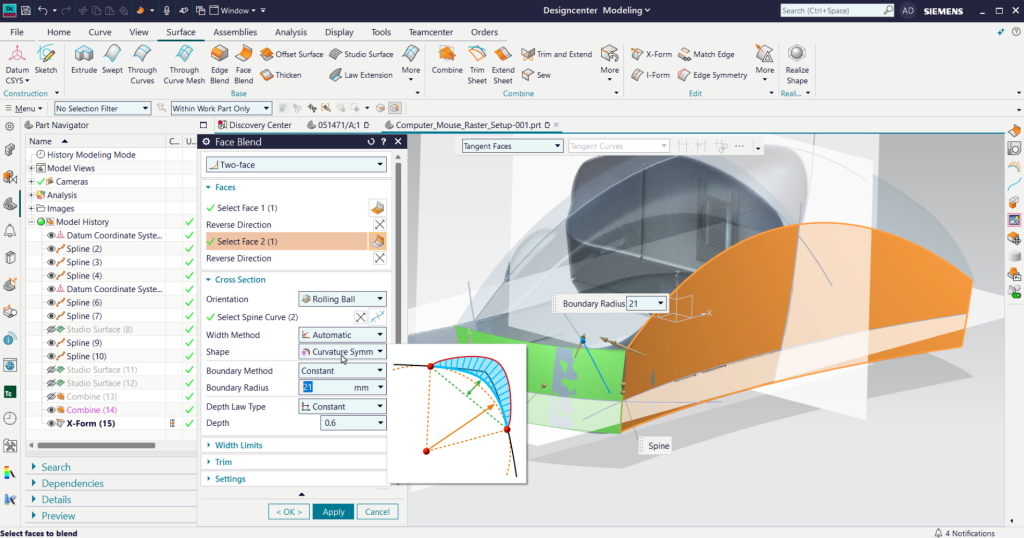Toggle visibility of Combine (14)
This screenshot has height=538, width=1024.
point(51,410)
